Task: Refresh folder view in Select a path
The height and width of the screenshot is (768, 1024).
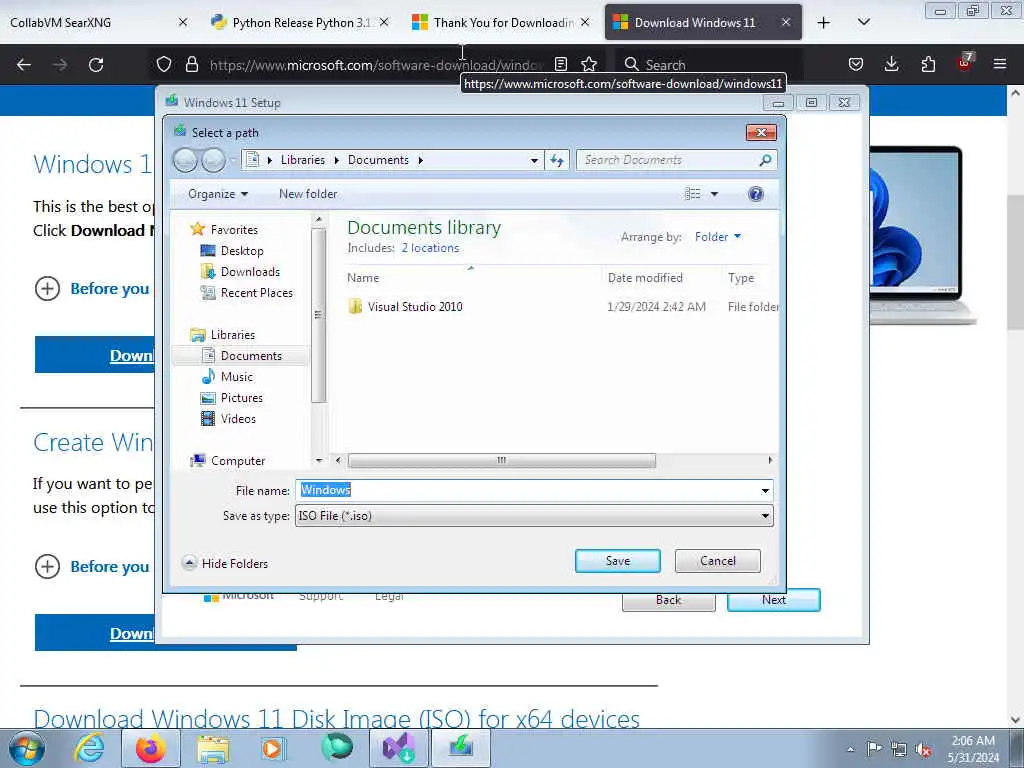Action: tap(556, 160)
